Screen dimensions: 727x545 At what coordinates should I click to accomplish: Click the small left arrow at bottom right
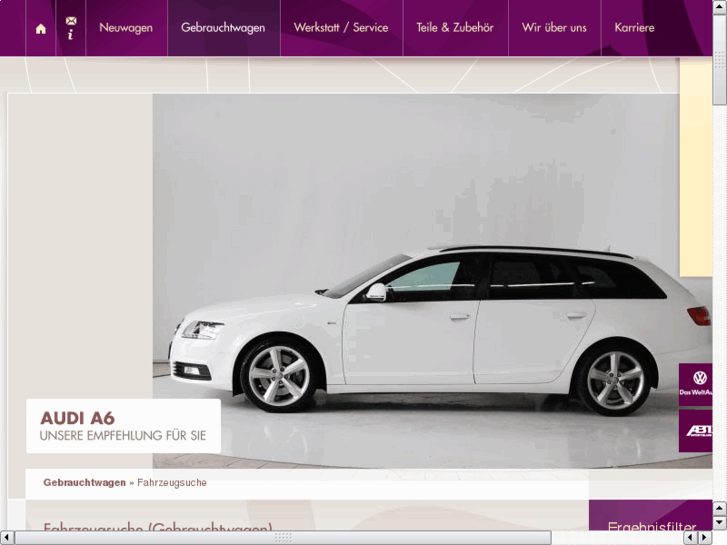(x=691, y=538)
